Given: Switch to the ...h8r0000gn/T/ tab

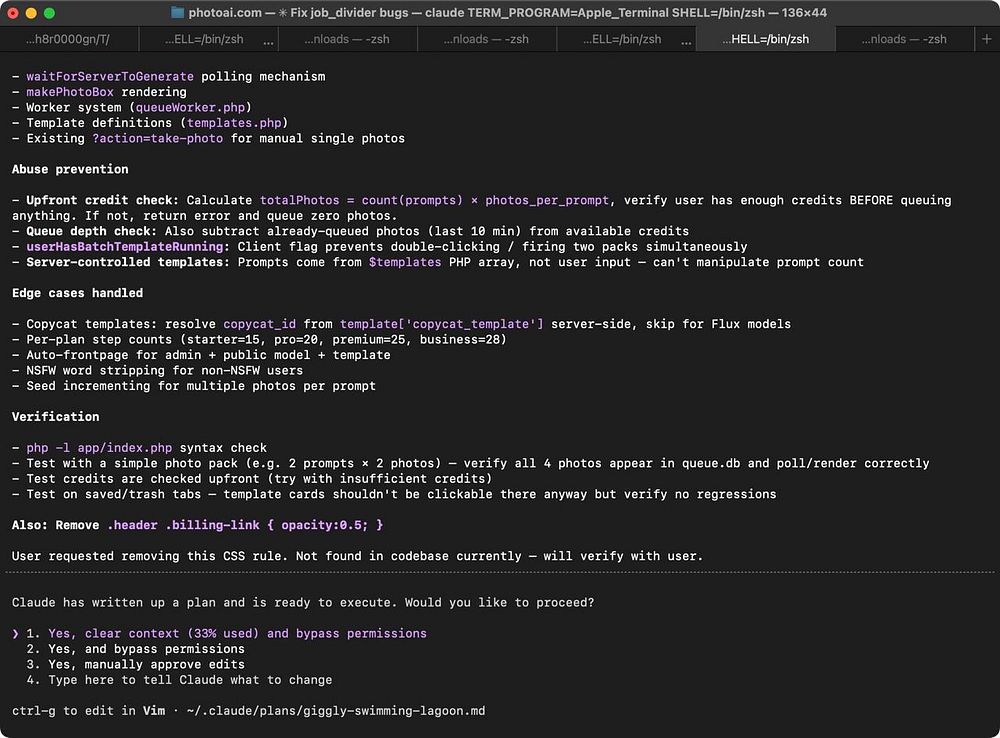Looking at the screenshot, I should (69, 39).
